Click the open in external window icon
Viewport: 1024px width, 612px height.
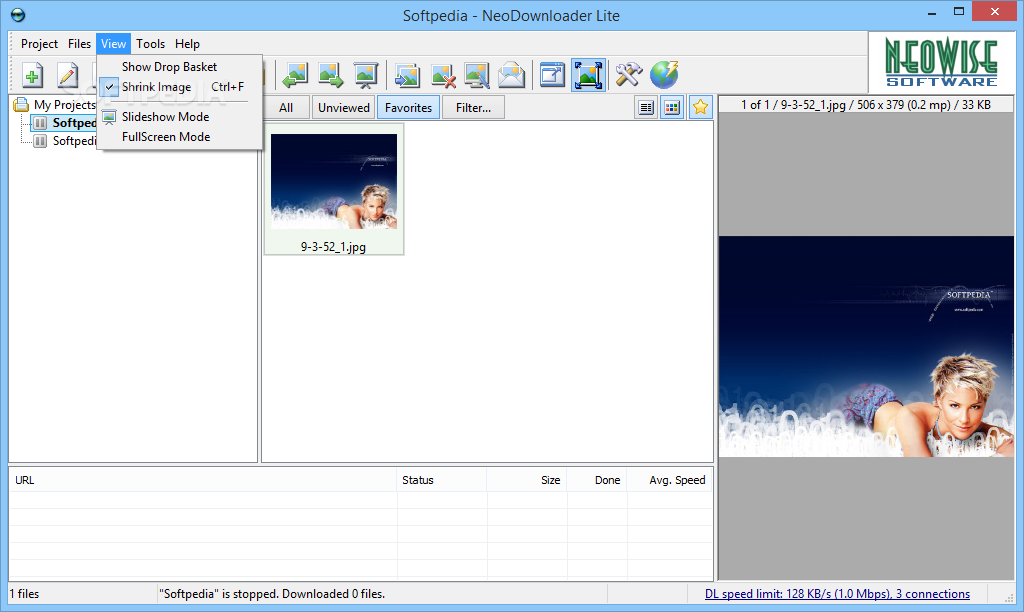pyautogui.click(x=552, y=75)
